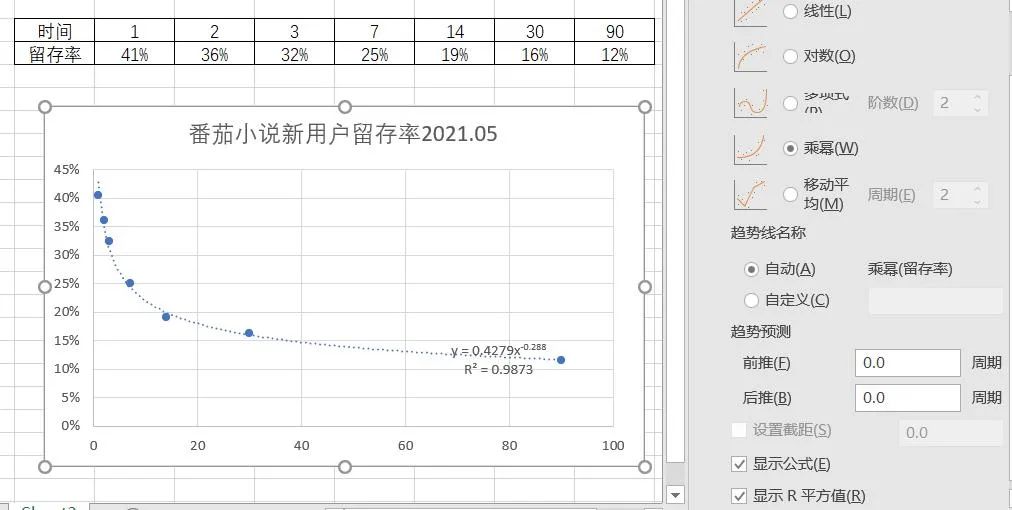Select the 乘幂(W) radio option
The image size is (1012, 510).
pos(790,148)
